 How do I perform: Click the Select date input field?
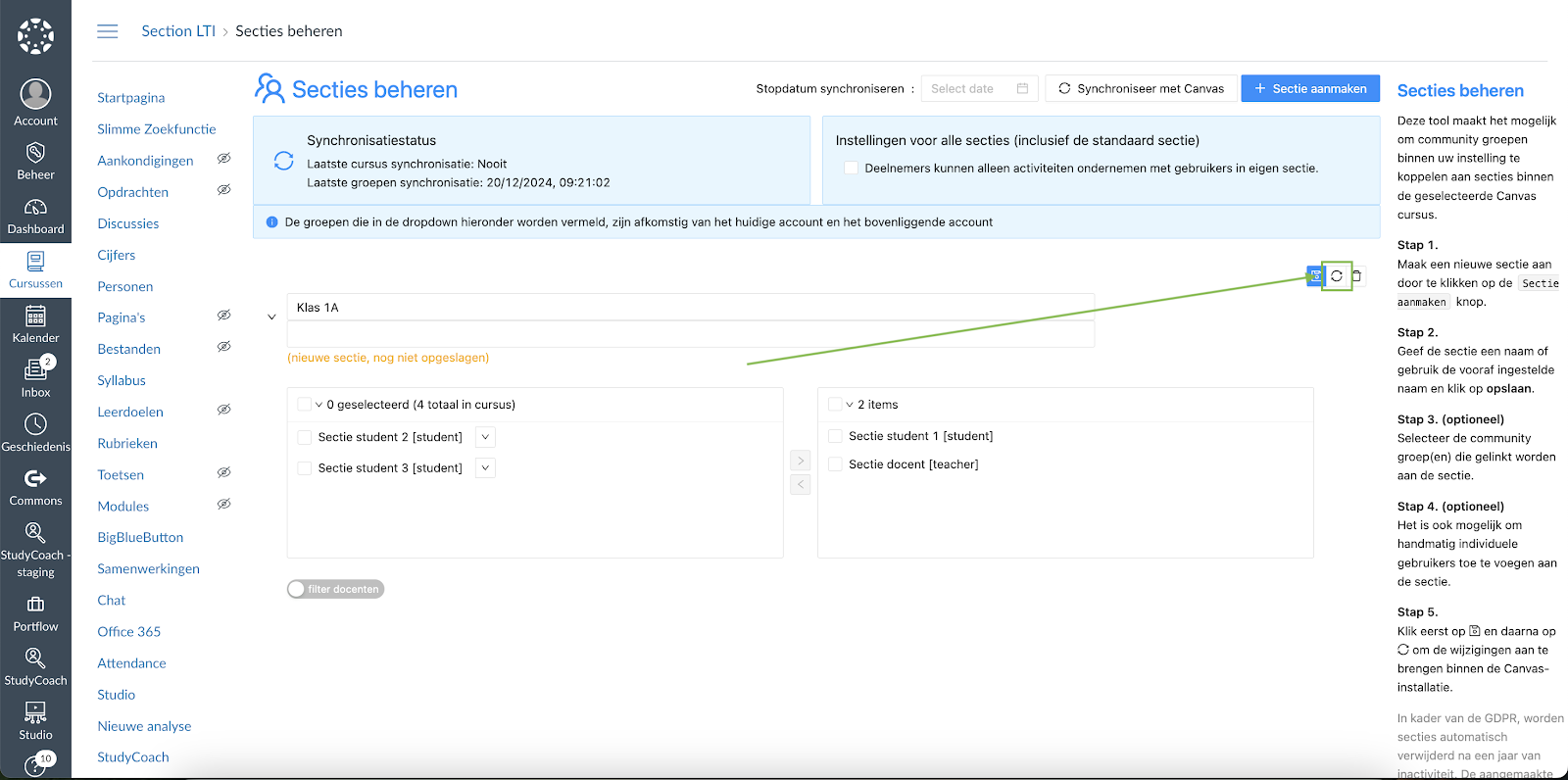click(979, 88)
